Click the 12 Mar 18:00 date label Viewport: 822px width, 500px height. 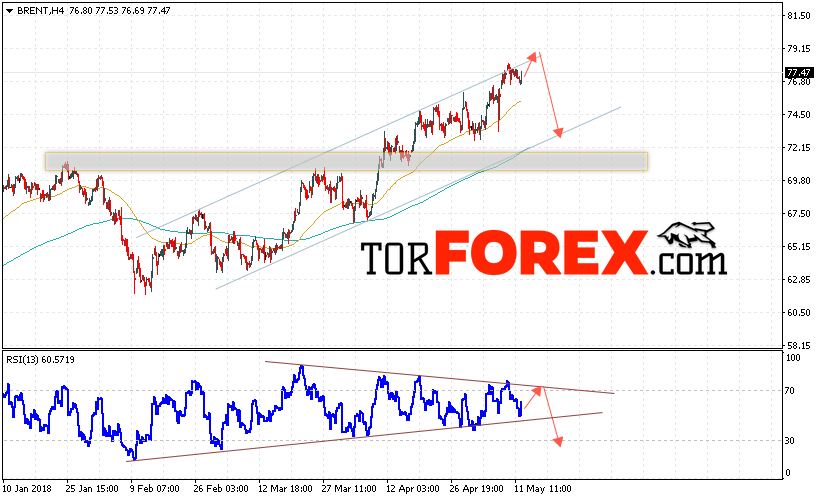pos(285,488)
